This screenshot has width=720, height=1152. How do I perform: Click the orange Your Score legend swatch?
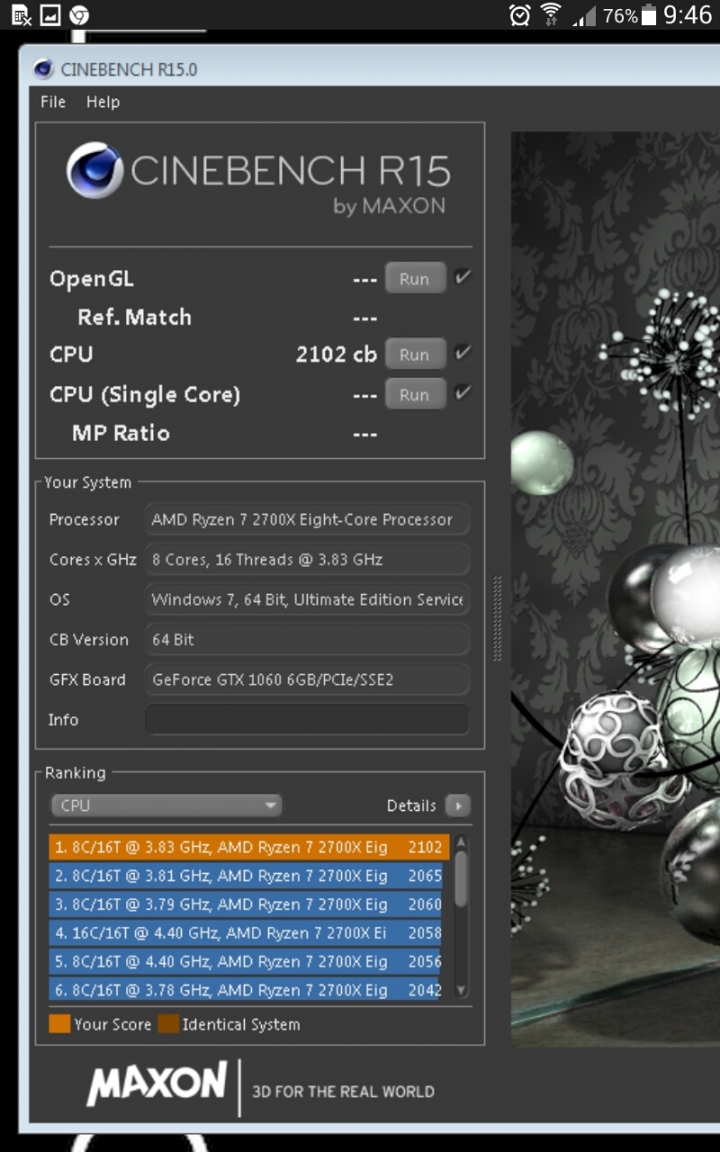tap(60, 1023)
